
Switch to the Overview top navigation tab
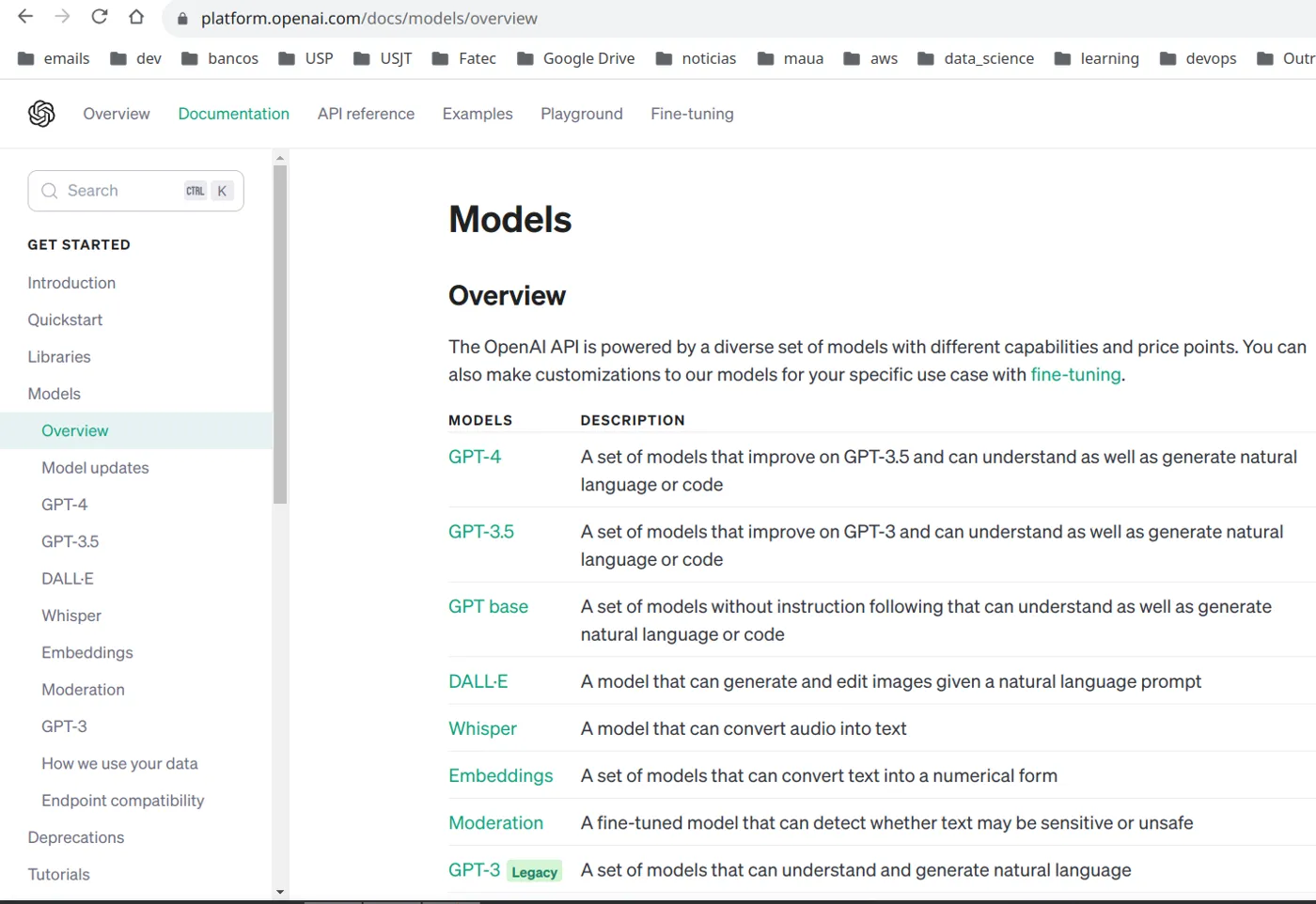click(117, 114)
